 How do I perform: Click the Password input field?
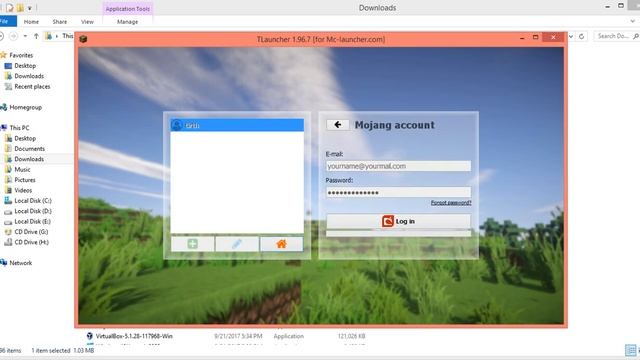pos(398,192)
